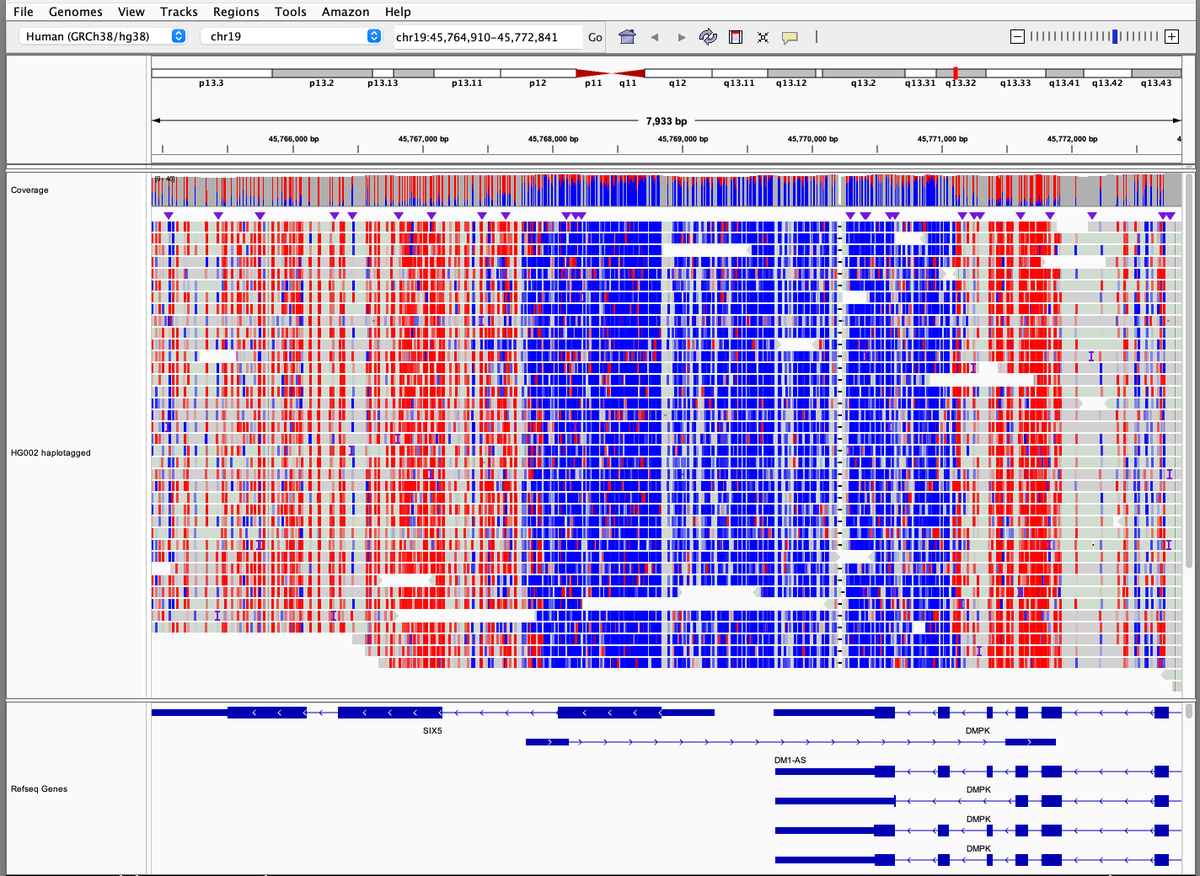This screenshot has height=876, width=1200.
Task: Click the locus input field
Action: pos(487,37)
